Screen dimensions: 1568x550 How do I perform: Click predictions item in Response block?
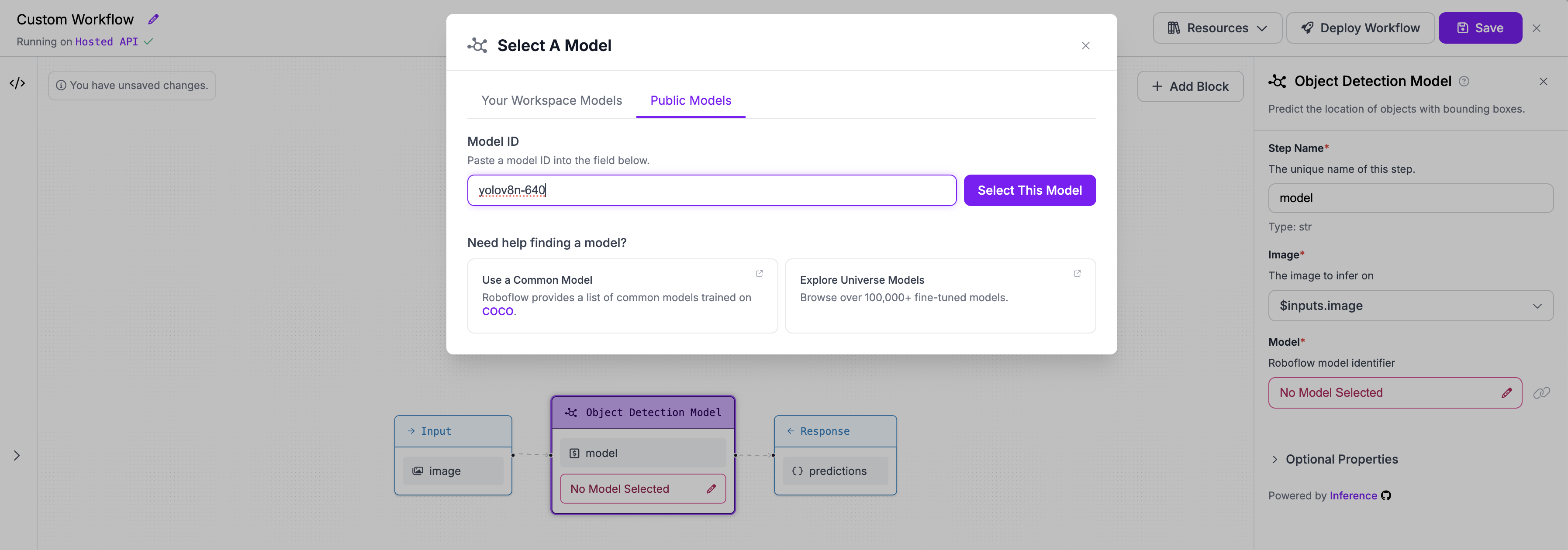tap(835, 471)
